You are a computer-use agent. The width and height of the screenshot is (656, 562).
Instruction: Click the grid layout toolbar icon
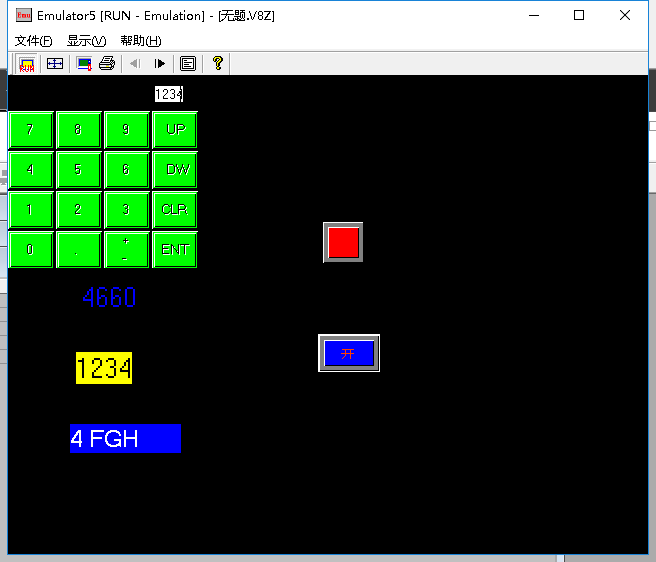click(55, 64)
